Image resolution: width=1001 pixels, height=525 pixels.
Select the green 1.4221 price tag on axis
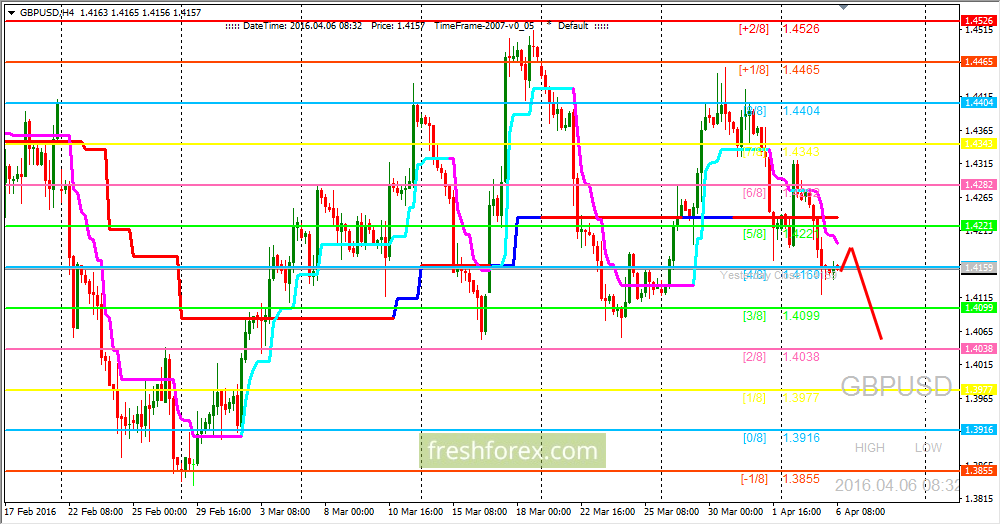[979, 225]
